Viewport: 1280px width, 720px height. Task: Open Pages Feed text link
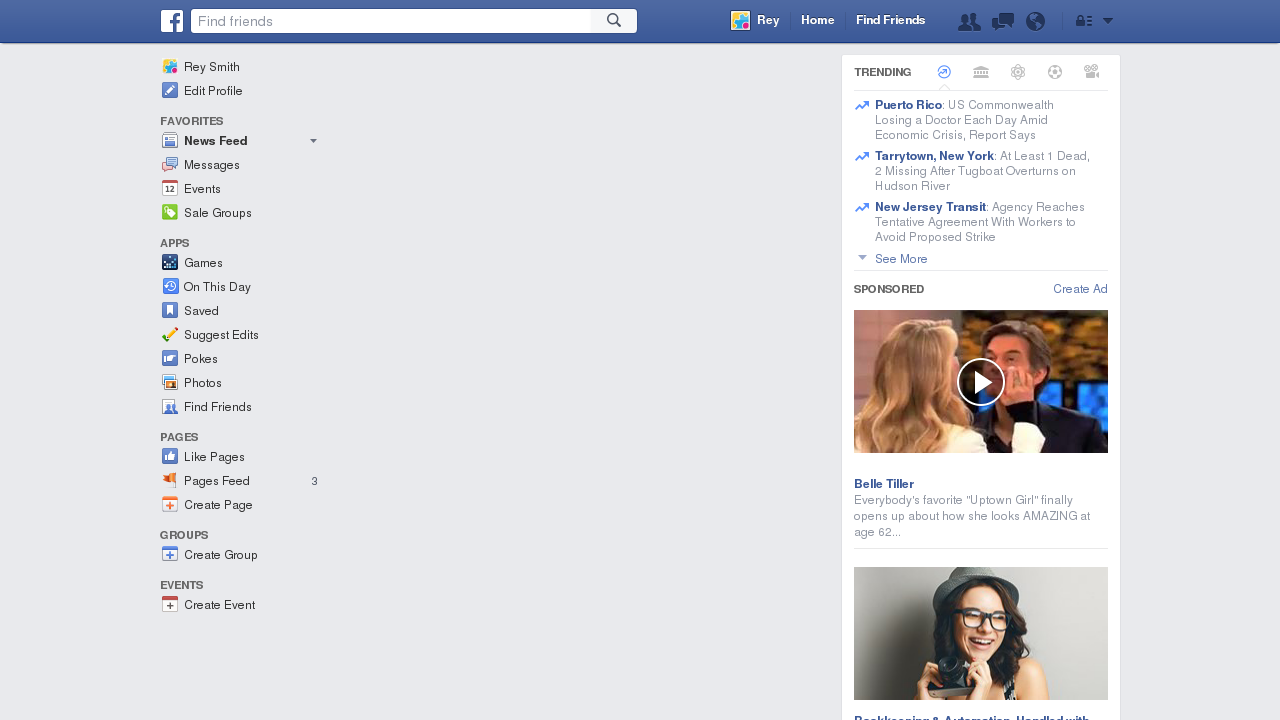(x=217, y=481)
